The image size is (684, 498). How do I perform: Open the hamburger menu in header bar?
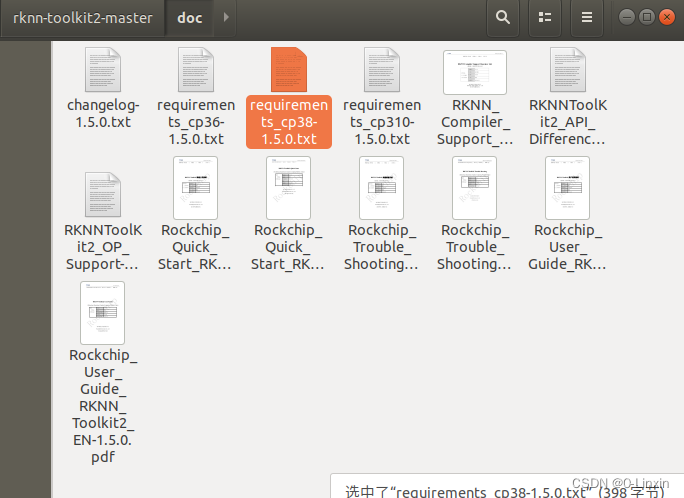(x=587, y=17)
